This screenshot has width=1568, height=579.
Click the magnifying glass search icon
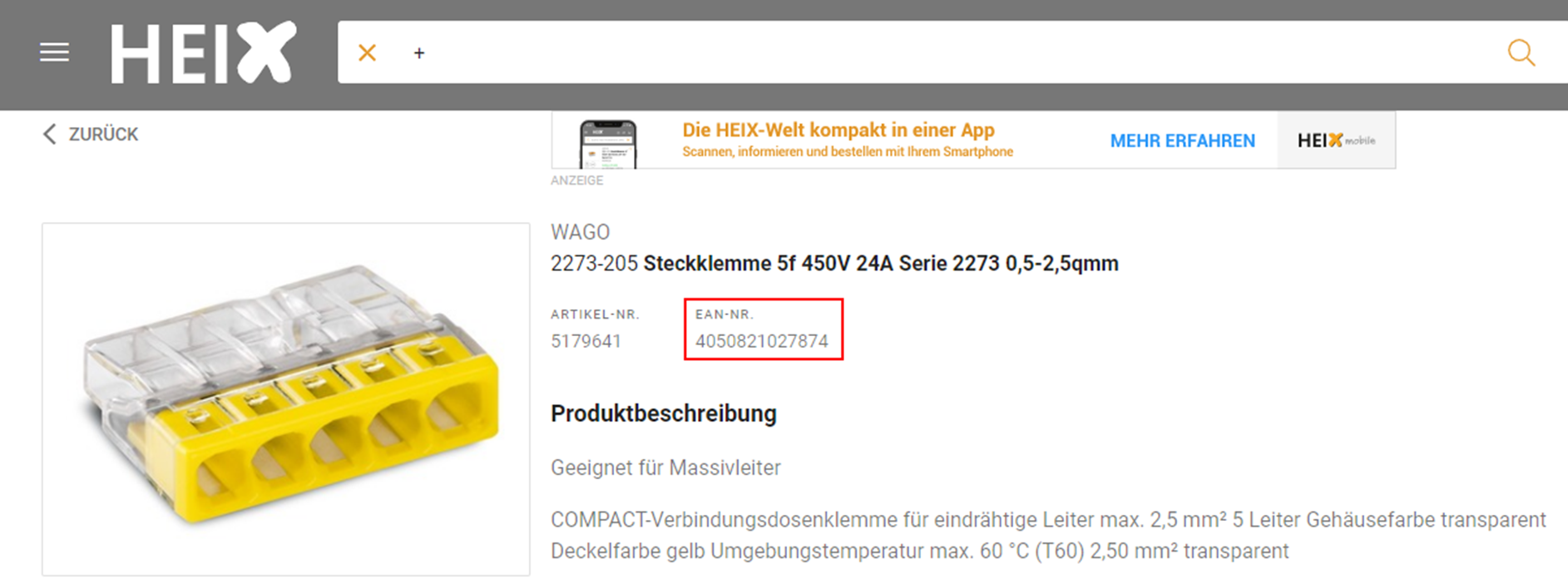[1521, 52]
